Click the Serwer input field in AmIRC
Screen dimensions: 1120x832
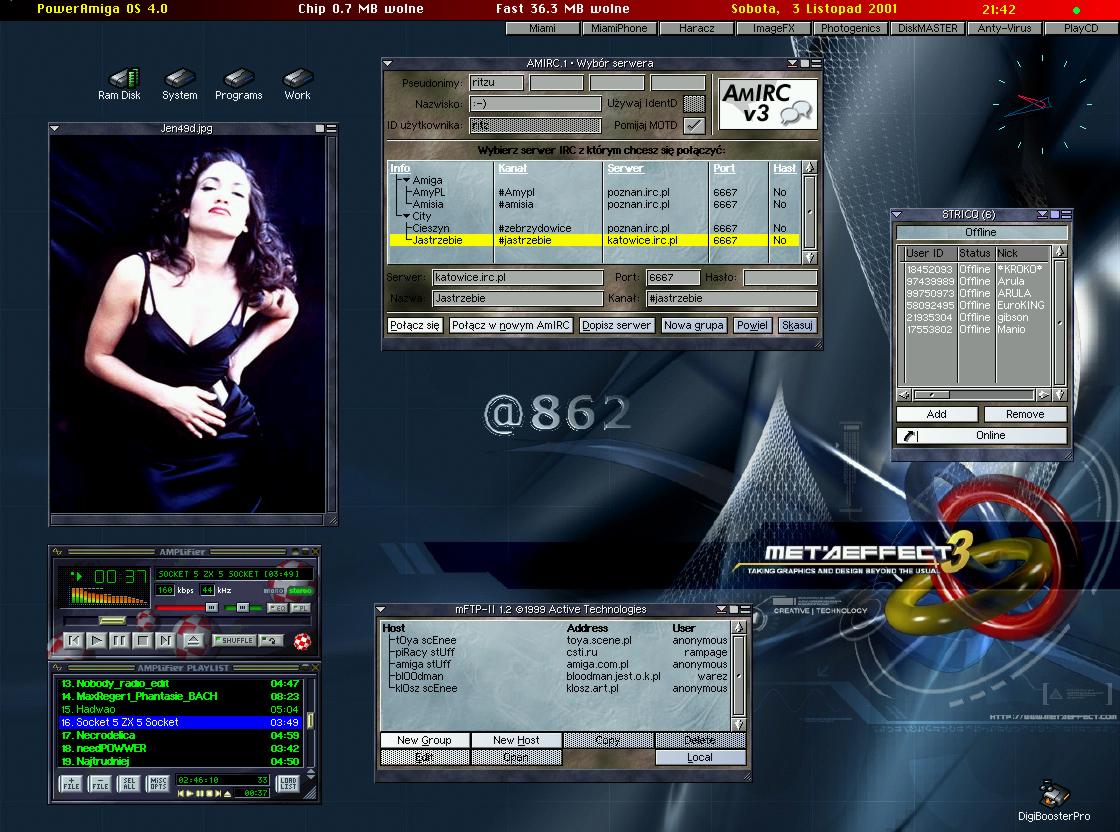[x=518, y=278]
